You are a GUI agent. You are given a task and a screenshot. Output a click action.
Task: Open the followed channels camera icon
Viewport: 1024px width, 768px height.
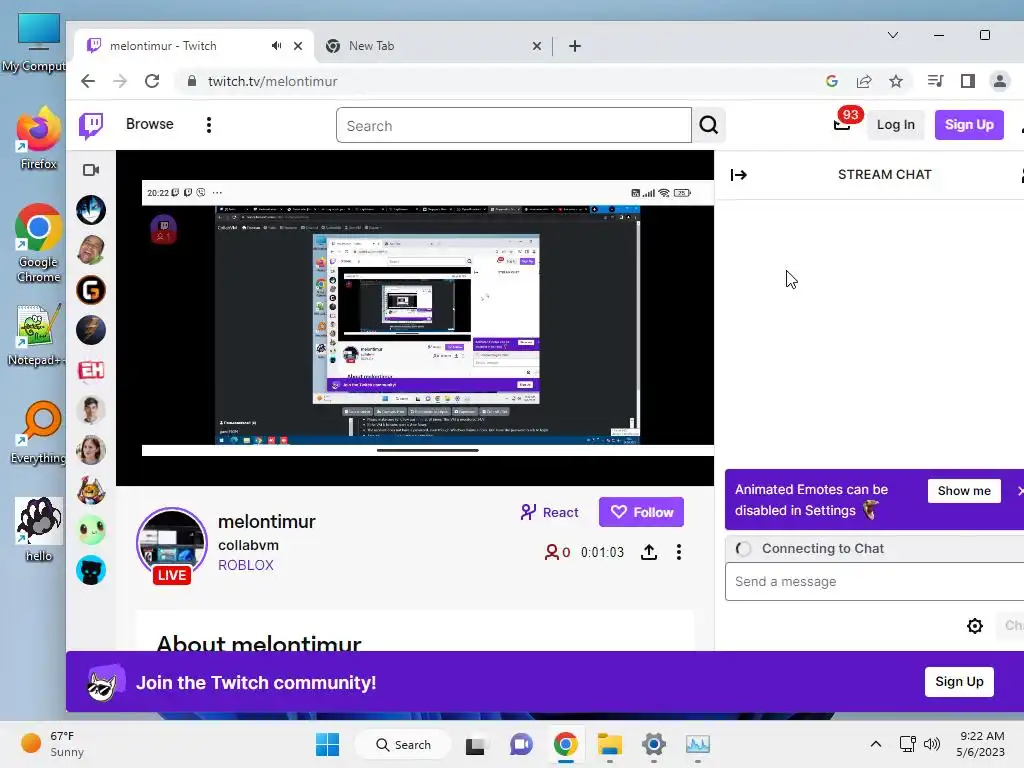click(91, 170)
